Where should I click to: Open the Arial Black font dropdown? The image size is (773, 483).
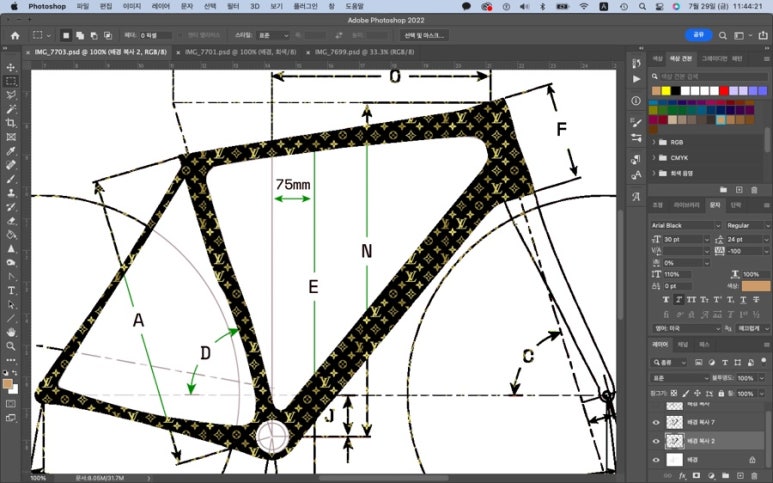click(x=717, y=225)
